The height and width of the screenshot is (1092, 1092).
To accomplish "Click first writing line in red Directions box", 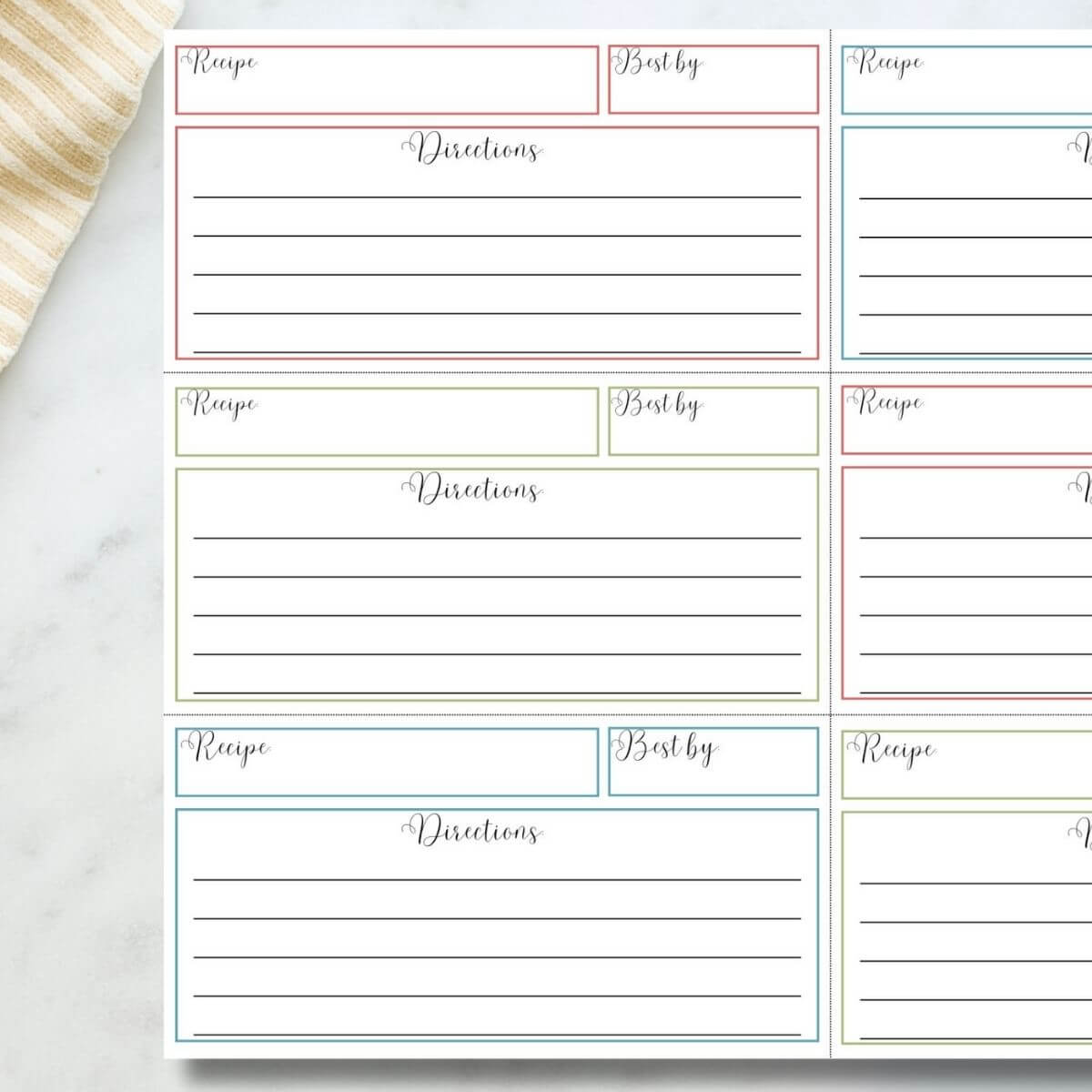I will tap(497, 196).
